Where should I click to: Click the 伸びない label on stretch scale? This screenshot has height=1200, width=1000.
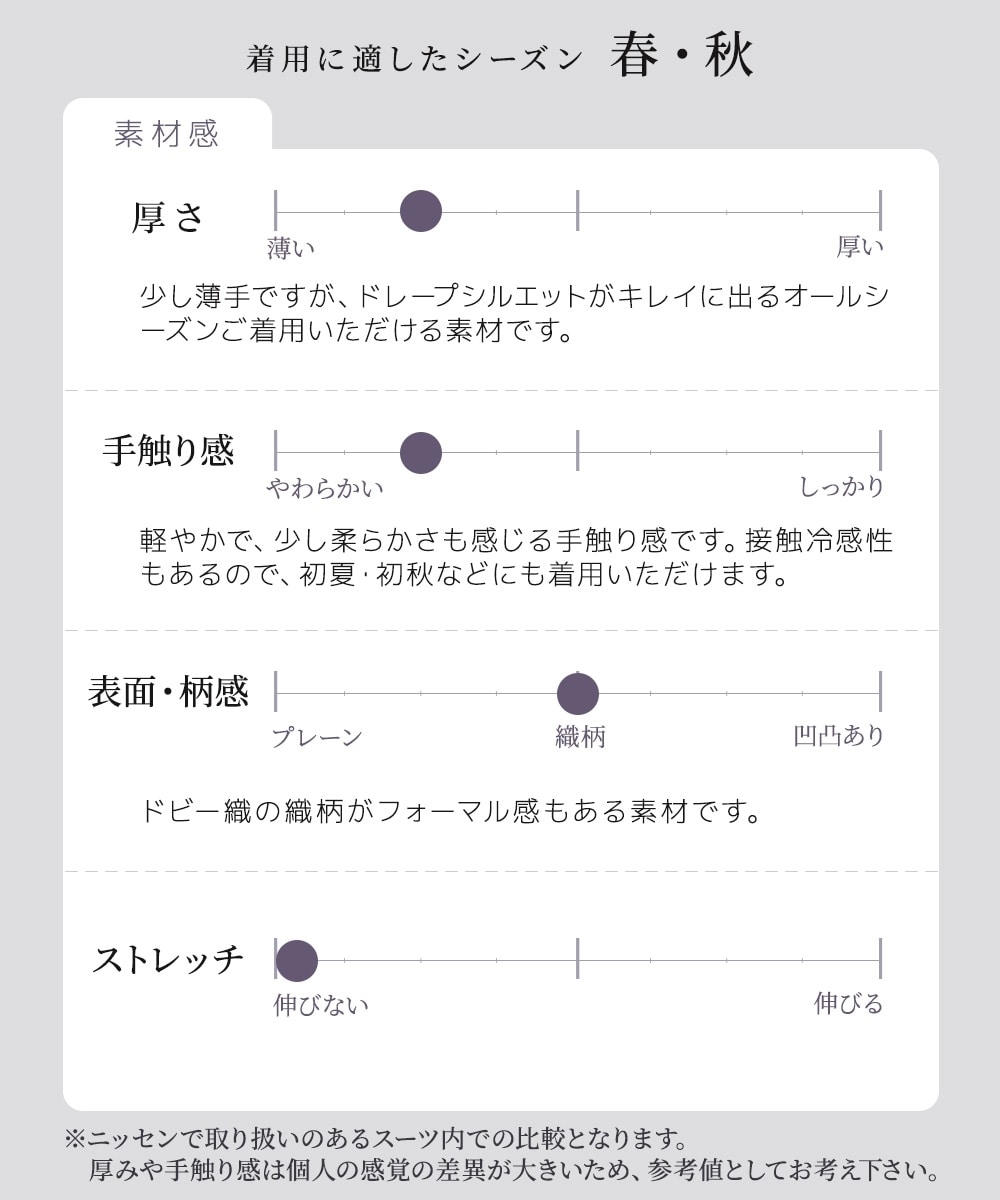(321, 1005)
